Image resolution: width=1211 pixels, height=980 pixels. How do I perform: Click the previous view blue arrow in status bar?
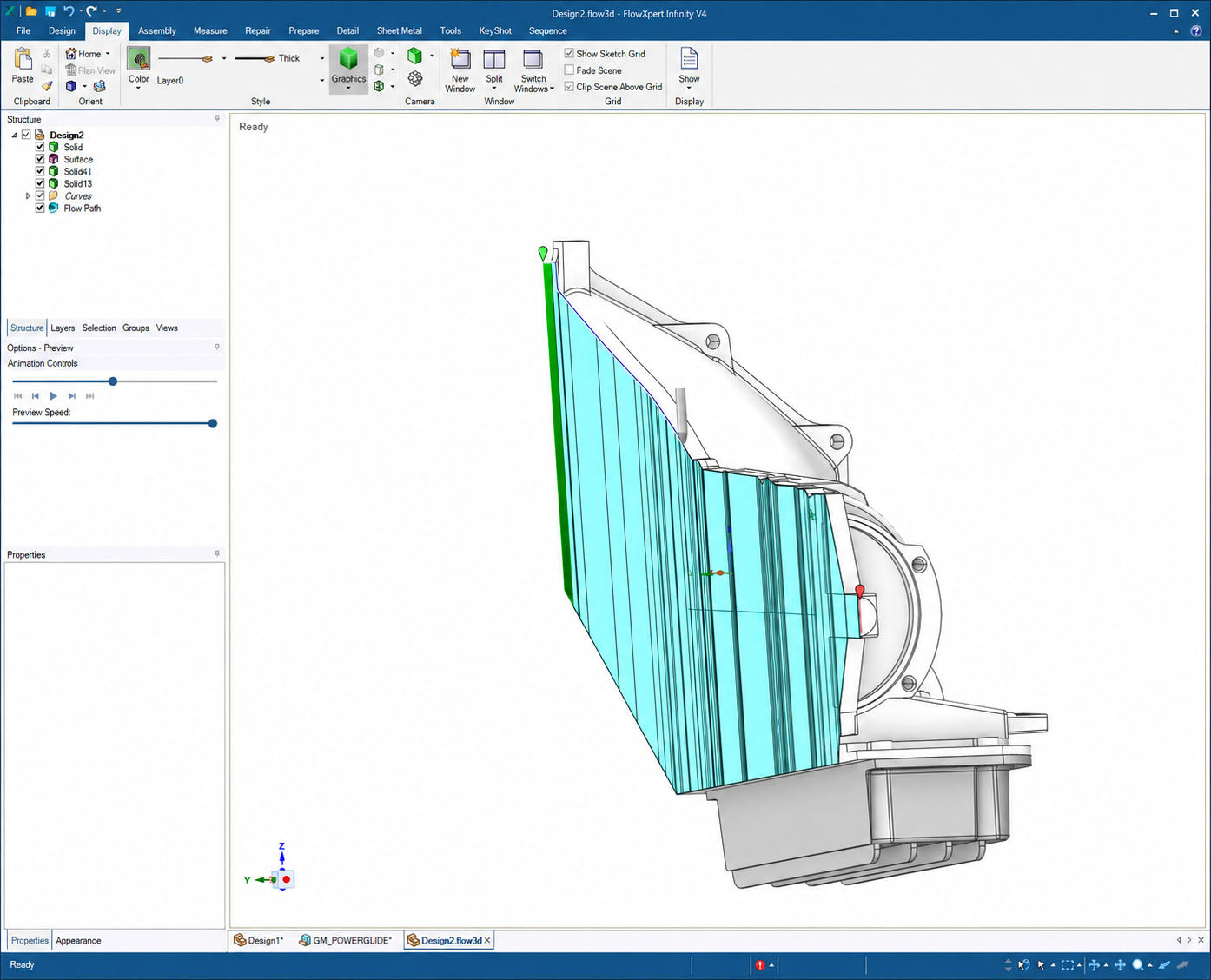click(x=1164, y=965)
